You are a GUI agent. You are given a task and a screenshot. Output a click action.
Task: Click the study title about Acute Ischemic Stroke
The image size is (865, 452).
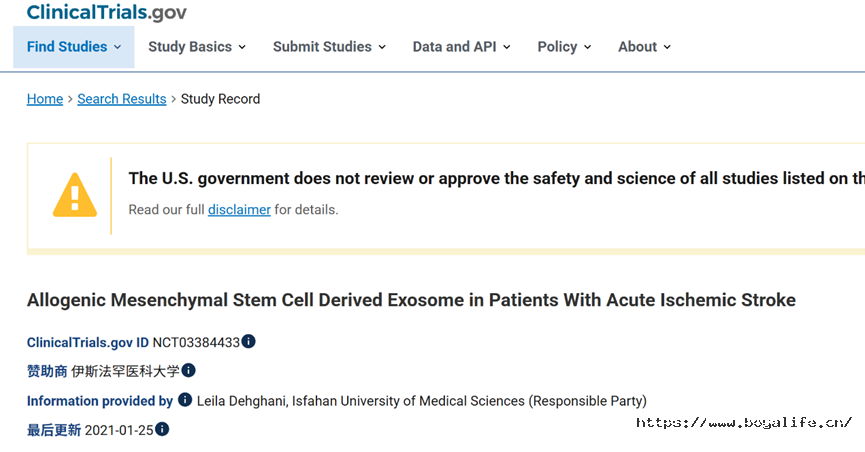(x=411, y=300)
